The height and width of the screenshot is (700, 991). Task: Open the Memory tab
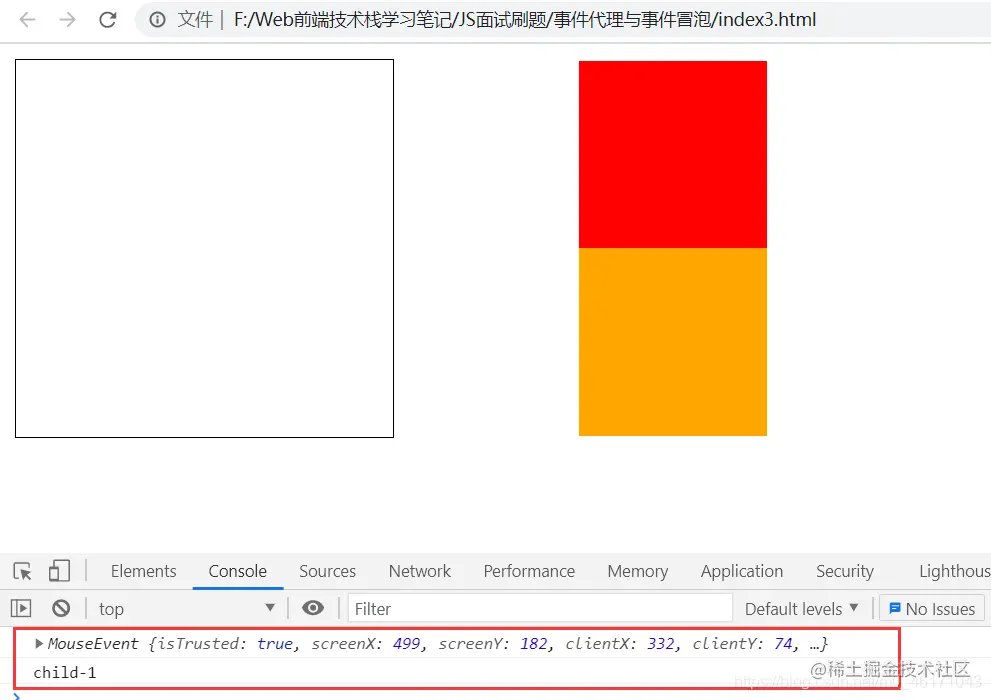pyautogui.click(x=638, y=571)
